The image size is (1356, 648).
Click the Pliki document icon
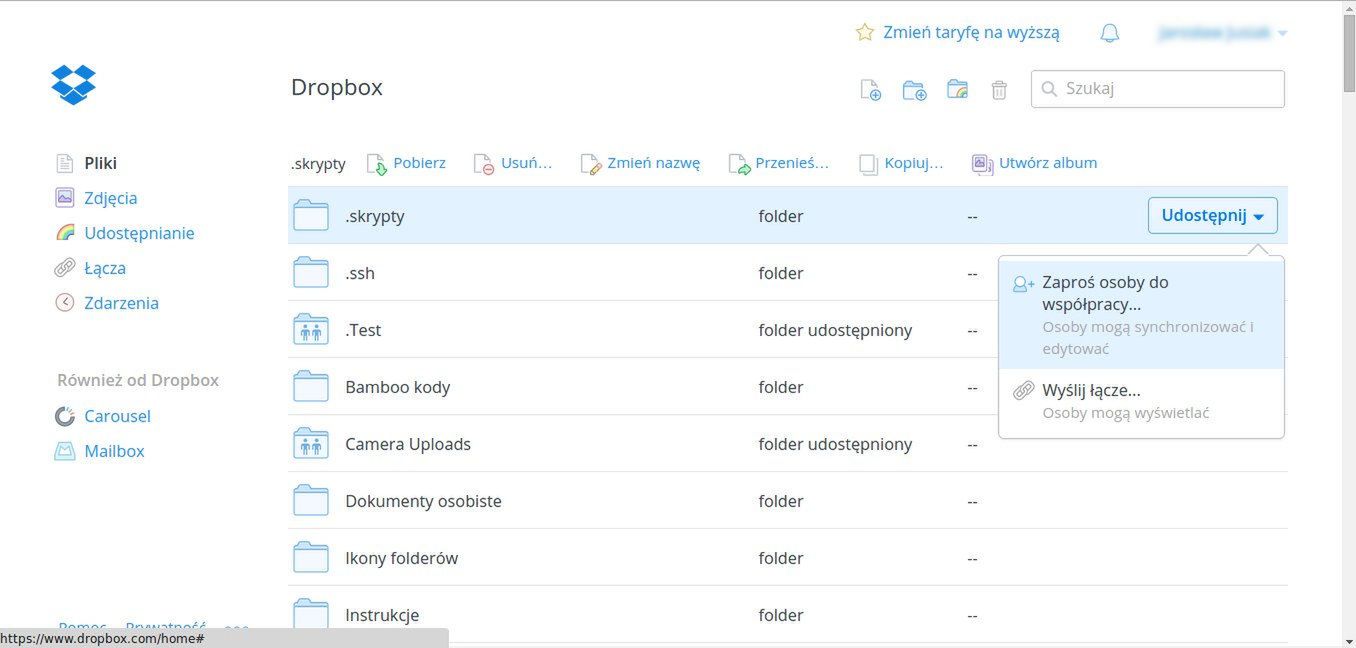click(x=65, y=163)
